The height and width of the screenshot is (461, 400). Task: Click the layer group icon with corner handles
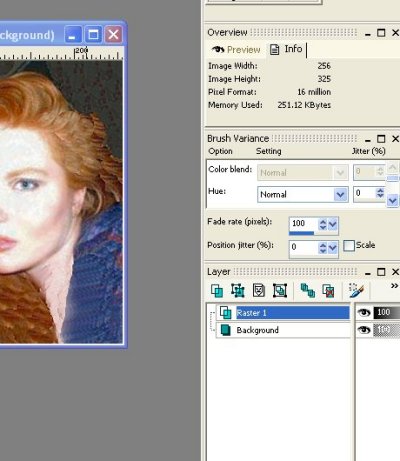280,291
